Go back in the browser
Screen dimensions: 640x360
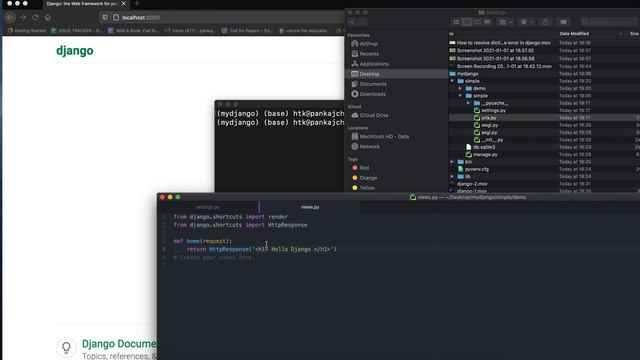[11, 18]
